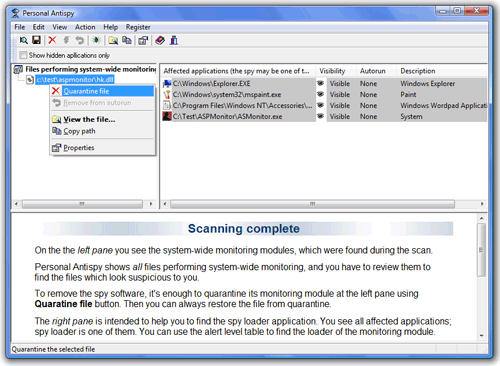This screenshot has height=366, width=500.
Task: Click the purple info toolbar icon
Action: (x=174, y=40)
